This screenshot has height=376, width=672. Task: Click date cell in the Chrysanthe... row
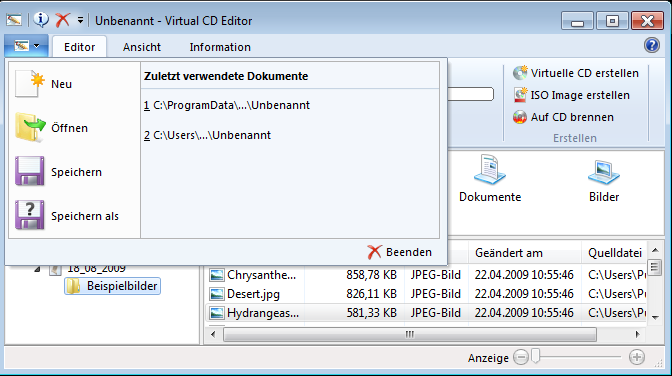point(524,275)
